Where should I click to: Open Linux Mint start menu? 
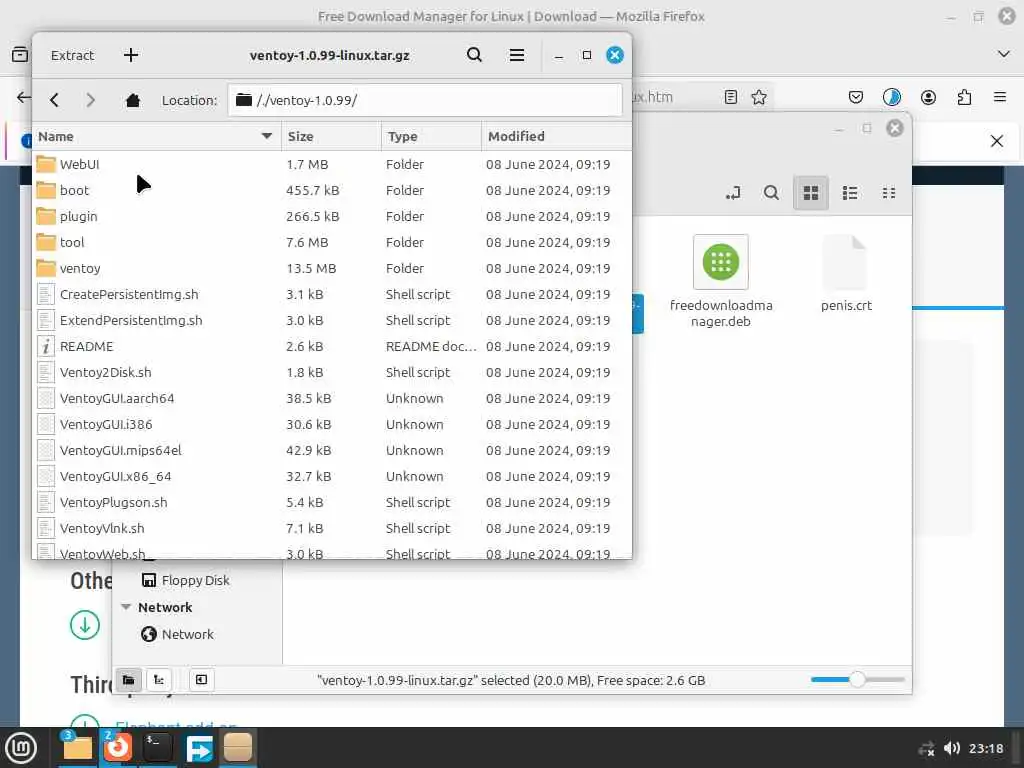(21, 748)
